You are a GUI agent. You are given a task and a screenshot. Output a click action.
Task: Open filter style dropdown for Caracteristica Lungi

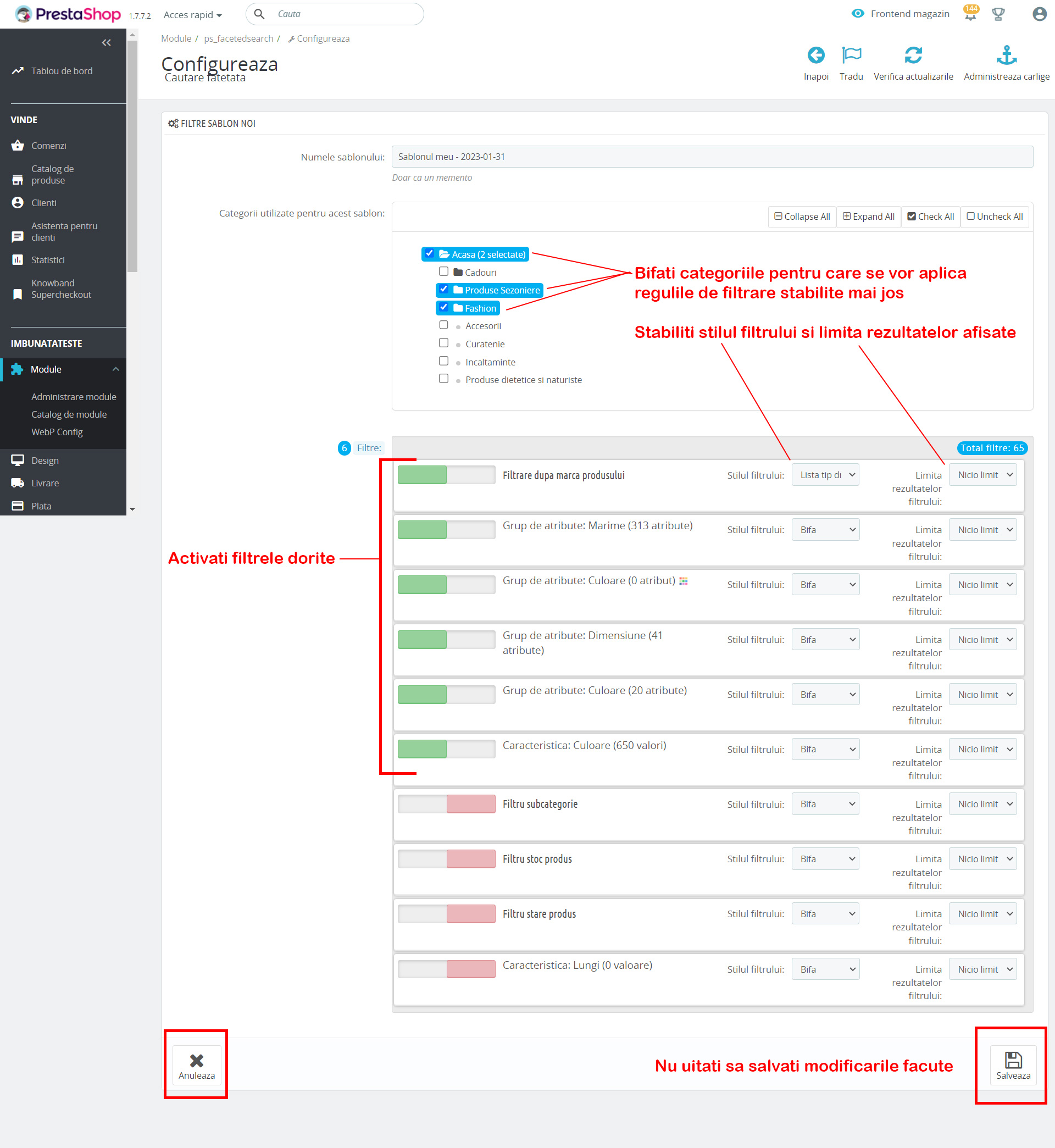[x=825, y=969]
